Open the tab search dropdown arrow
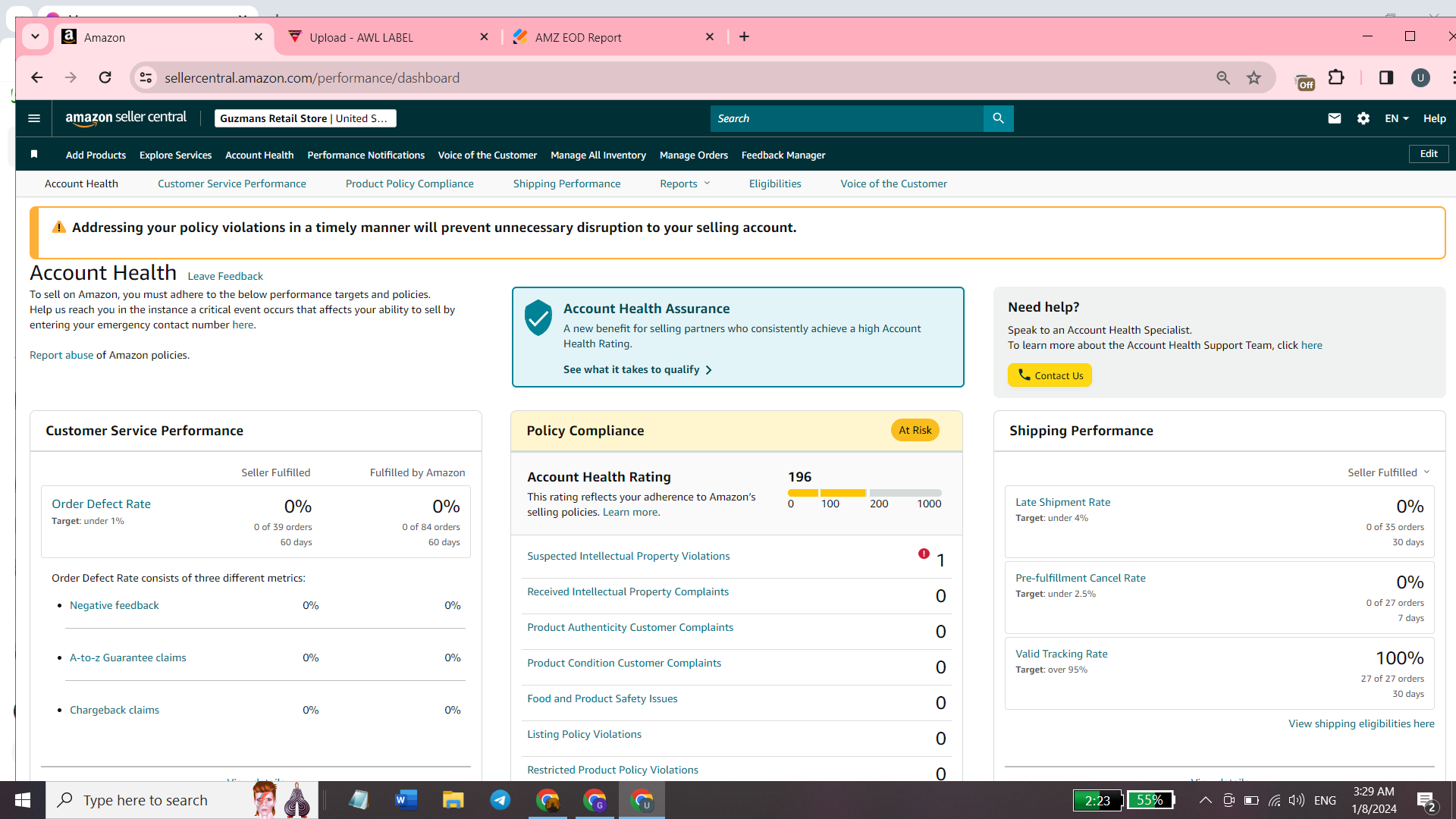This screenshot has width=1456, height=819. point(35,36)
